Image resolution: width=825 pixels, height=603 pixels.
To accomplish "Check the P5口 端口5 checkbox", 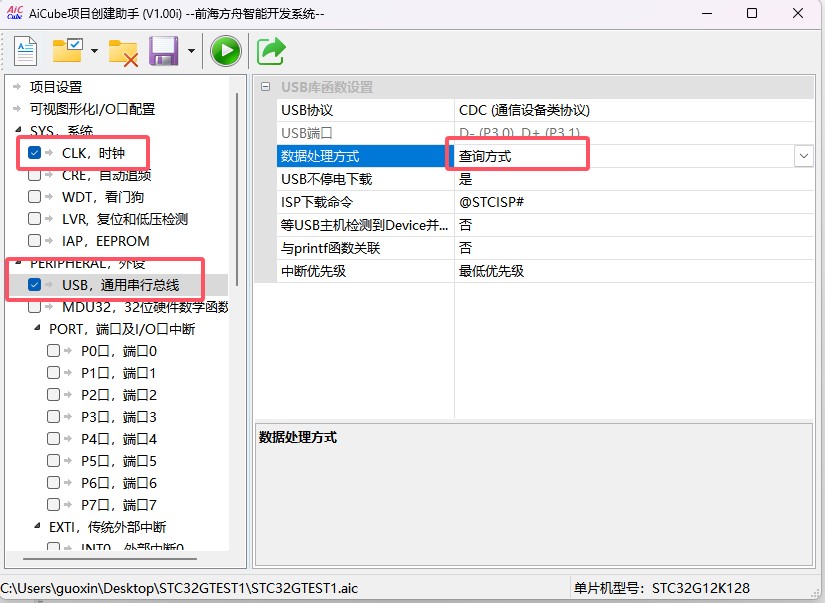I will (x=53, y=460).
